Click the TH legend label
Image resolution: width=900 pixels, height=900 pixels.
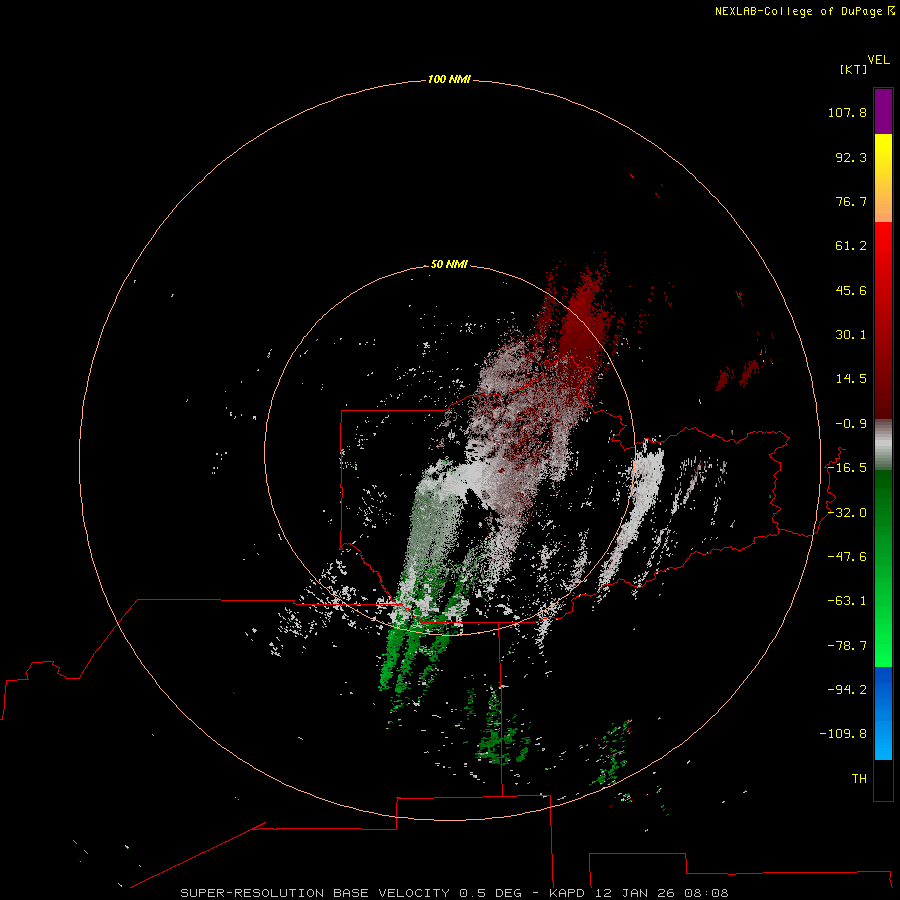click(x=859, y=779)
